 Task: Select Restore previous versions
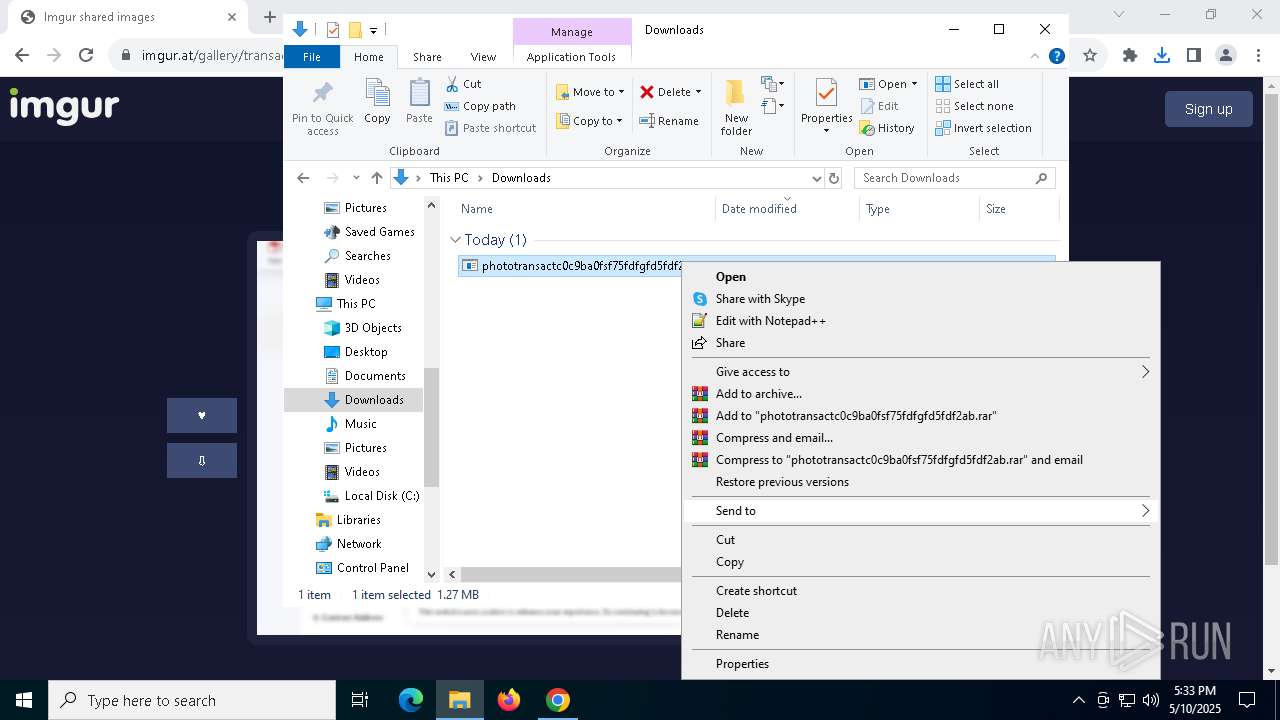point(782,482)
